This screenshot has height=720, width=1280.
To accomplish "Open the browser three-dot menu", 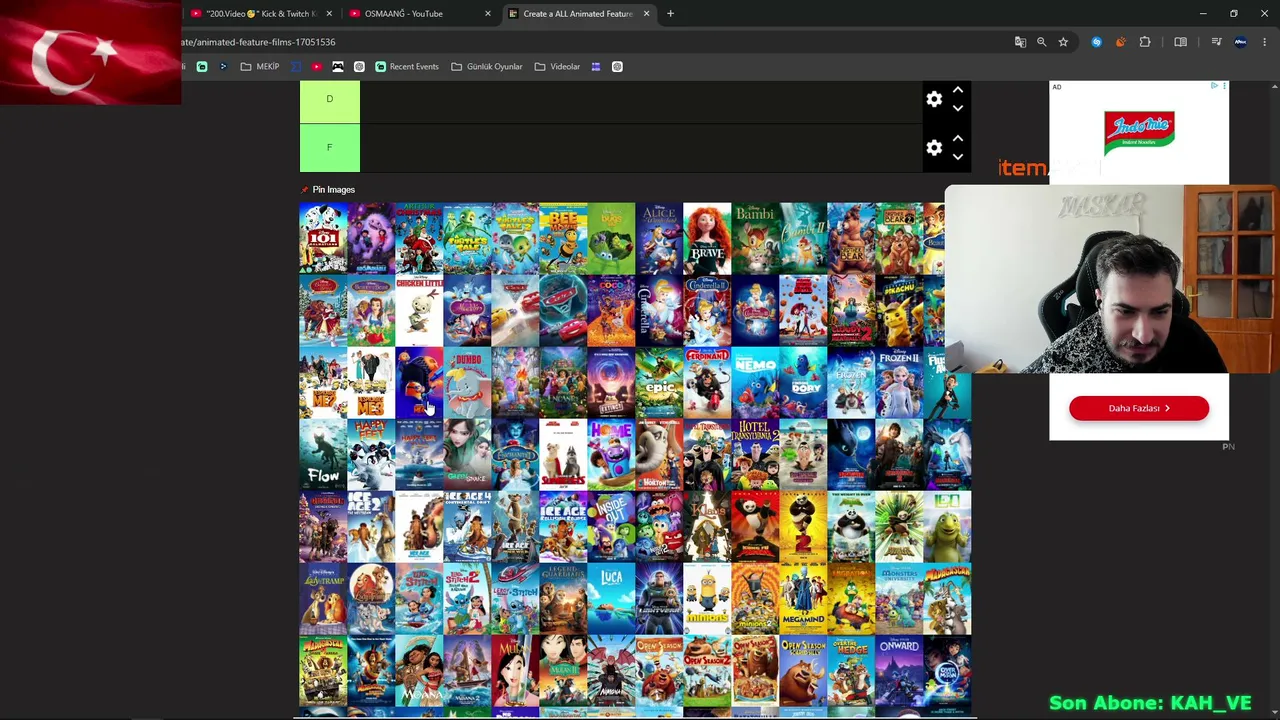I will [x=1265, y=42].
